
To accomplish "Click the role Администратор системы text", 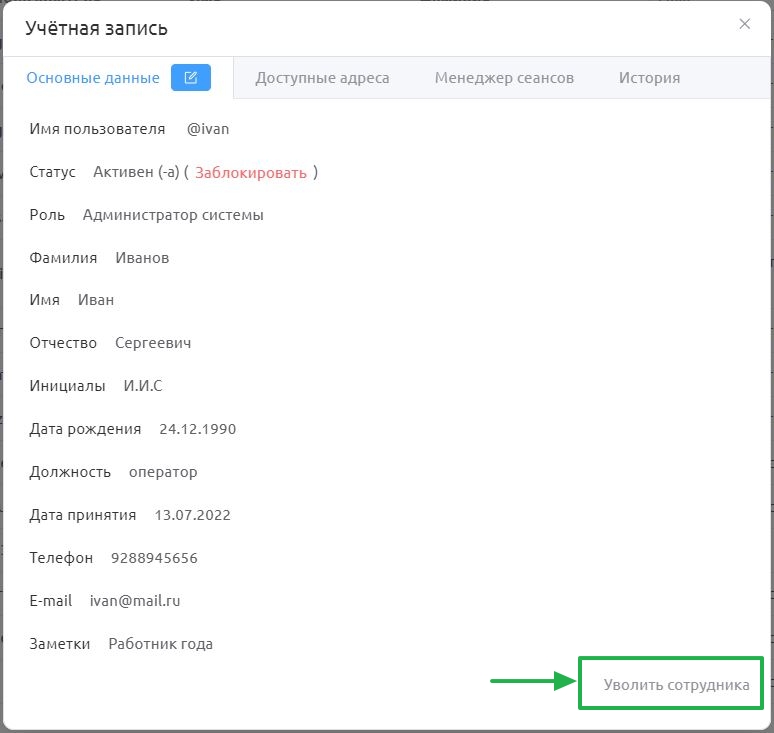I will [x=173, y=215].
